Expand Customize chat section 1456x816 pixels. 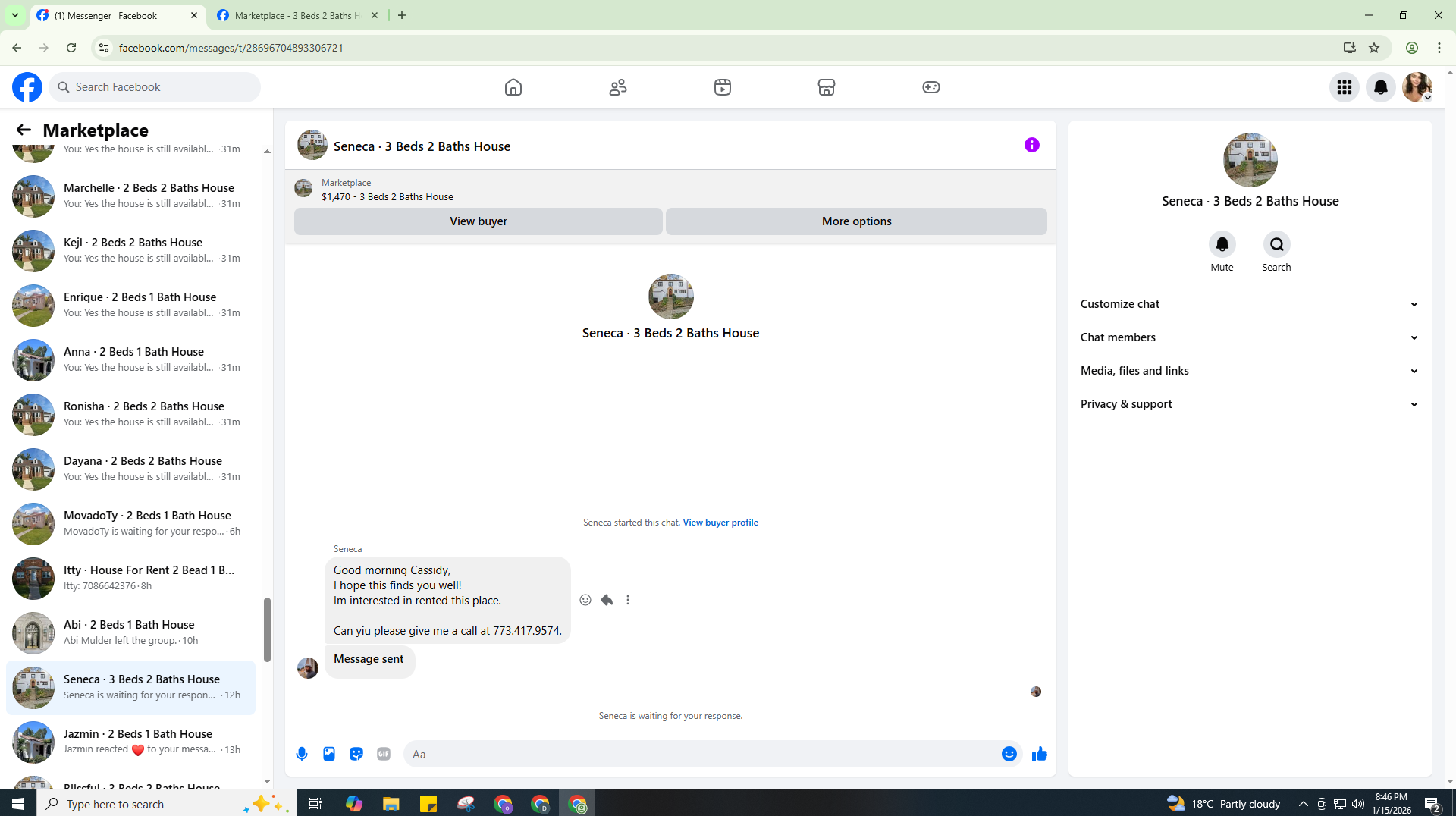[x=1250, y=304]
